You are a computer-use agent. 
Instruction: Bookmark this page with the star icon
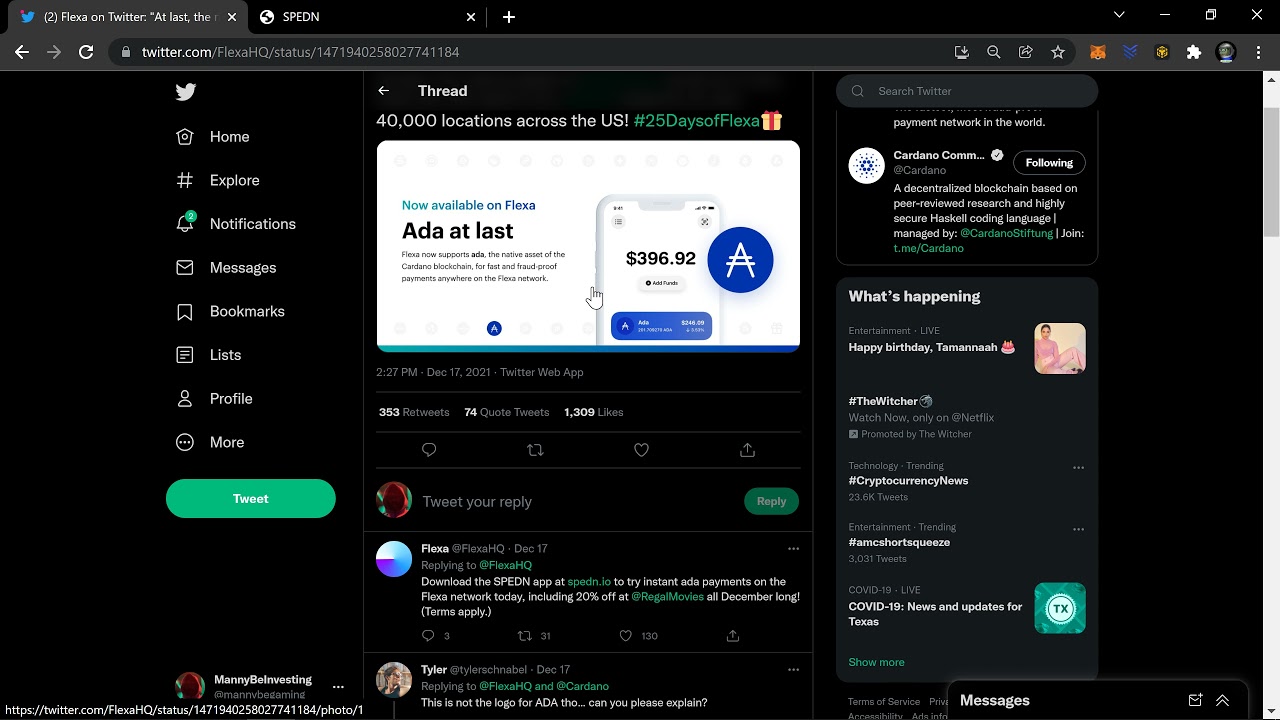click(x=1058, y=52)
